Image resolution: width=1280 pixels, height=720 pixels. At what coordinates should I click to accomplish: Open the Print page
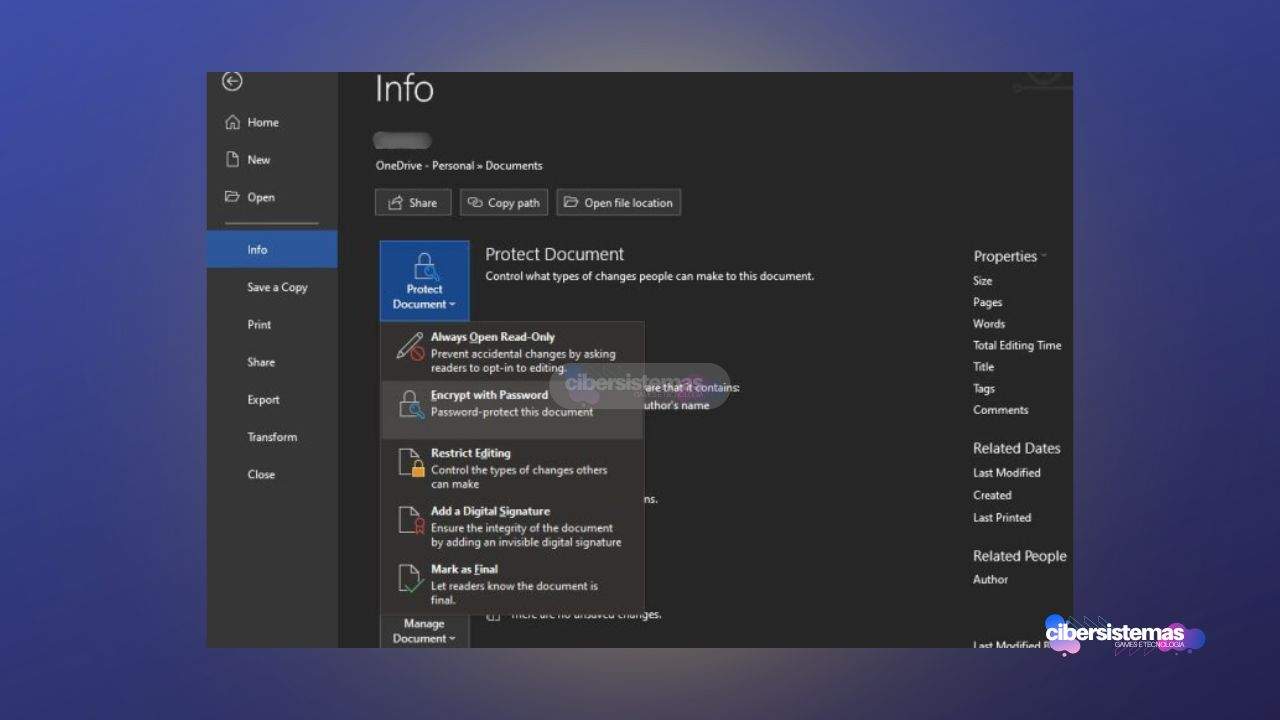point(272,325)
